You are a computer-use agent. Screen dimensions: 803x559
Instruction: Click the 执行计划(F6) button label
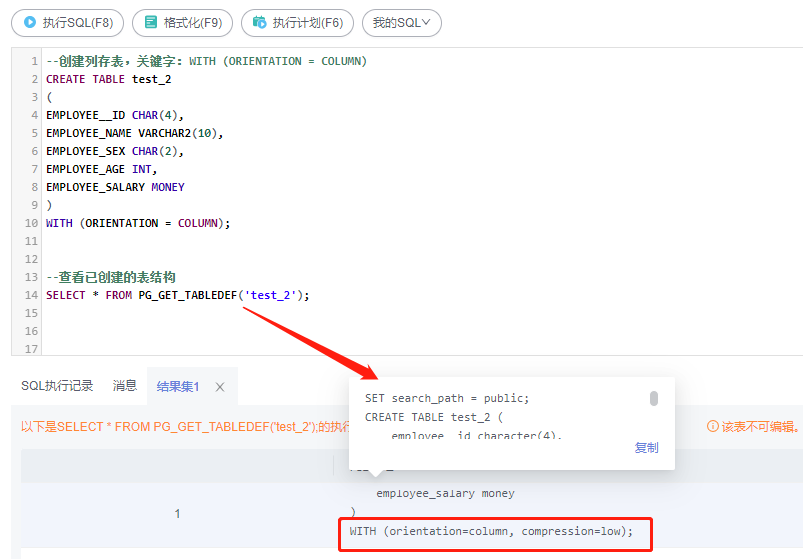[308, 23]
